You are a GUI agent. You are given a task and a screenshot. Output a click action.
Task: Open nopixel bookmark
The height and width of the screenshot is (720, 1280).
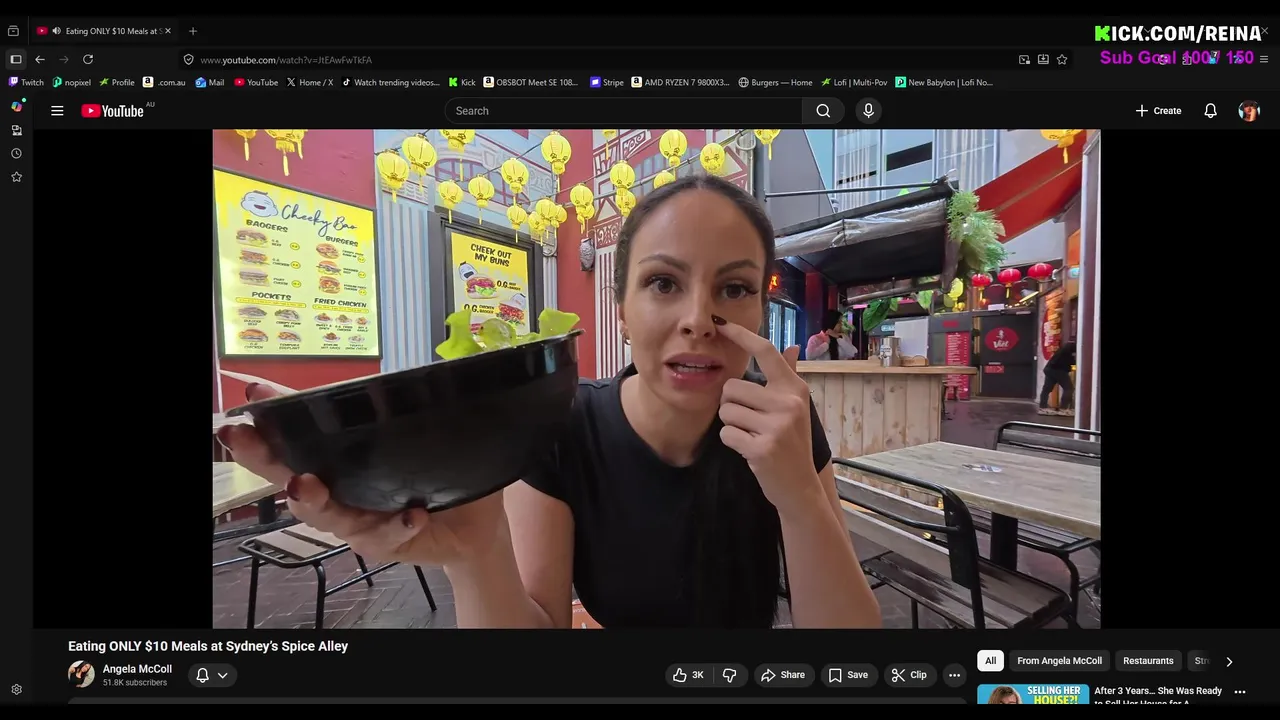(x=72, y=83)
